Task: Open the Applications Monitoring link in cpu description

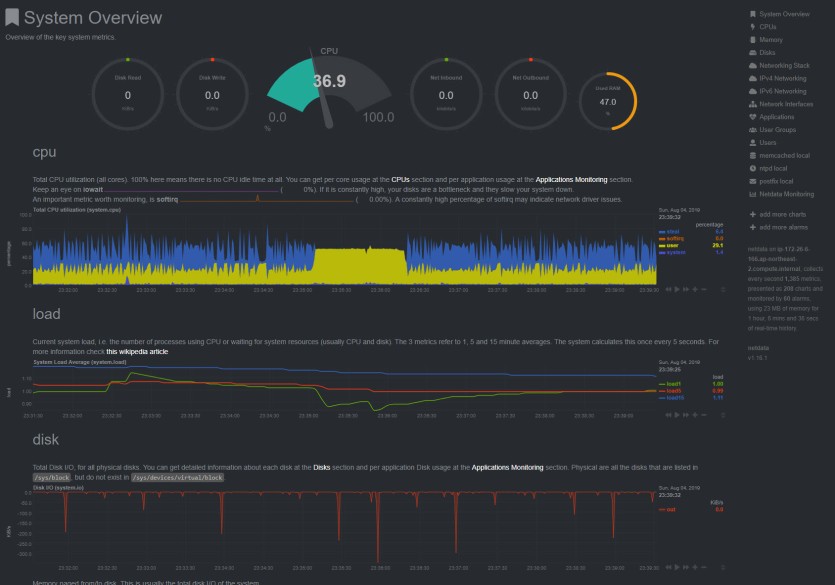Action: [571, 180]
